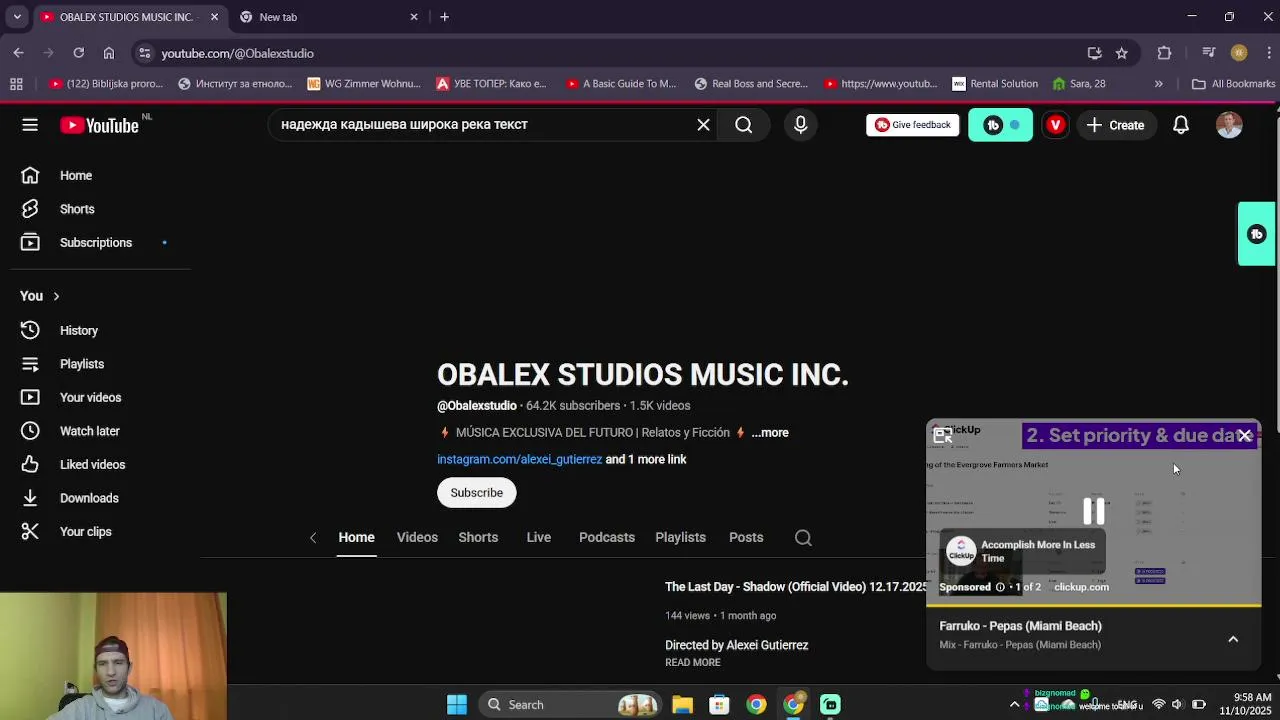The width and height of the screenshot is (1280, 720).
Task: Switch to the Posts tab
Action: (x=746, y=538)
